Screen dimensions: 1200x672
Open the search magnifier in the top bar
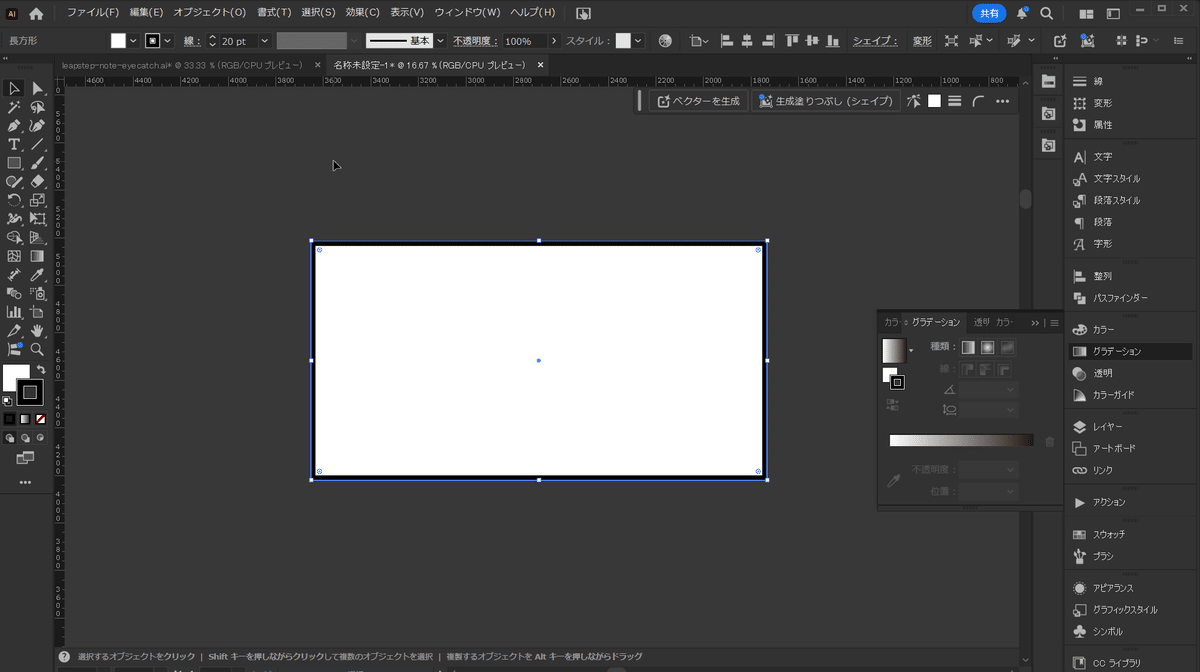[1046, 14]
